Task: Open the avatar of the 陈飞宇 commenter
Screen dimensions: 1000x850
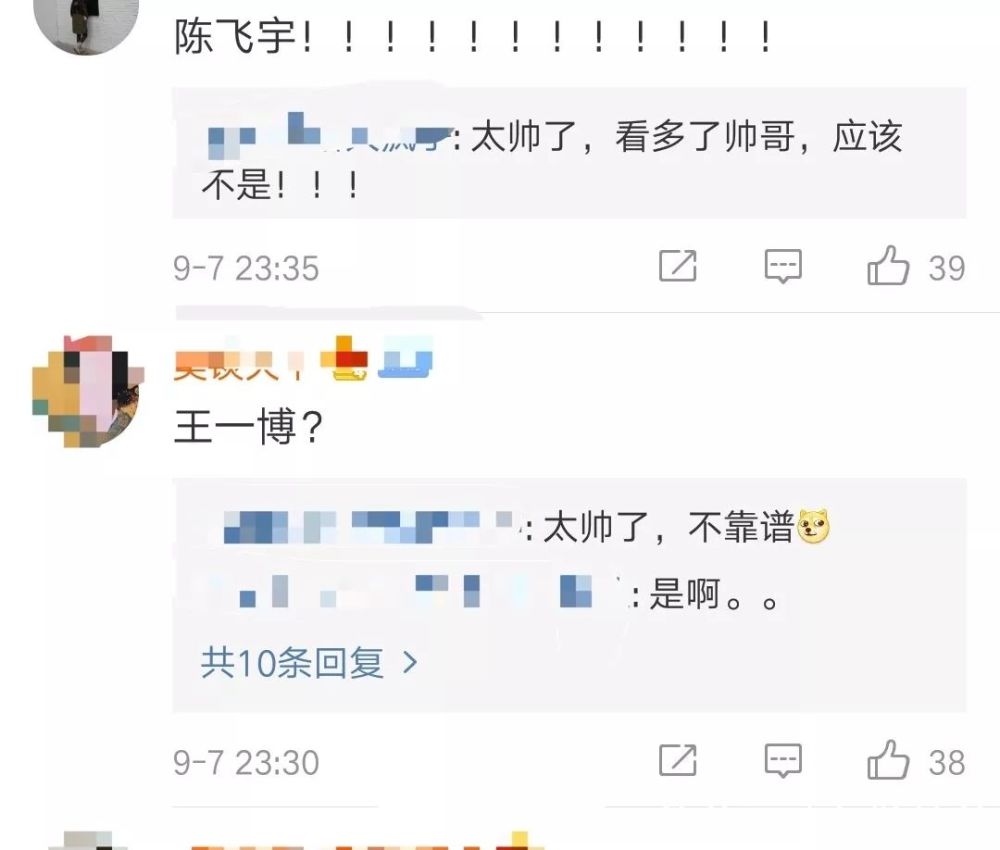Action: 86,26
